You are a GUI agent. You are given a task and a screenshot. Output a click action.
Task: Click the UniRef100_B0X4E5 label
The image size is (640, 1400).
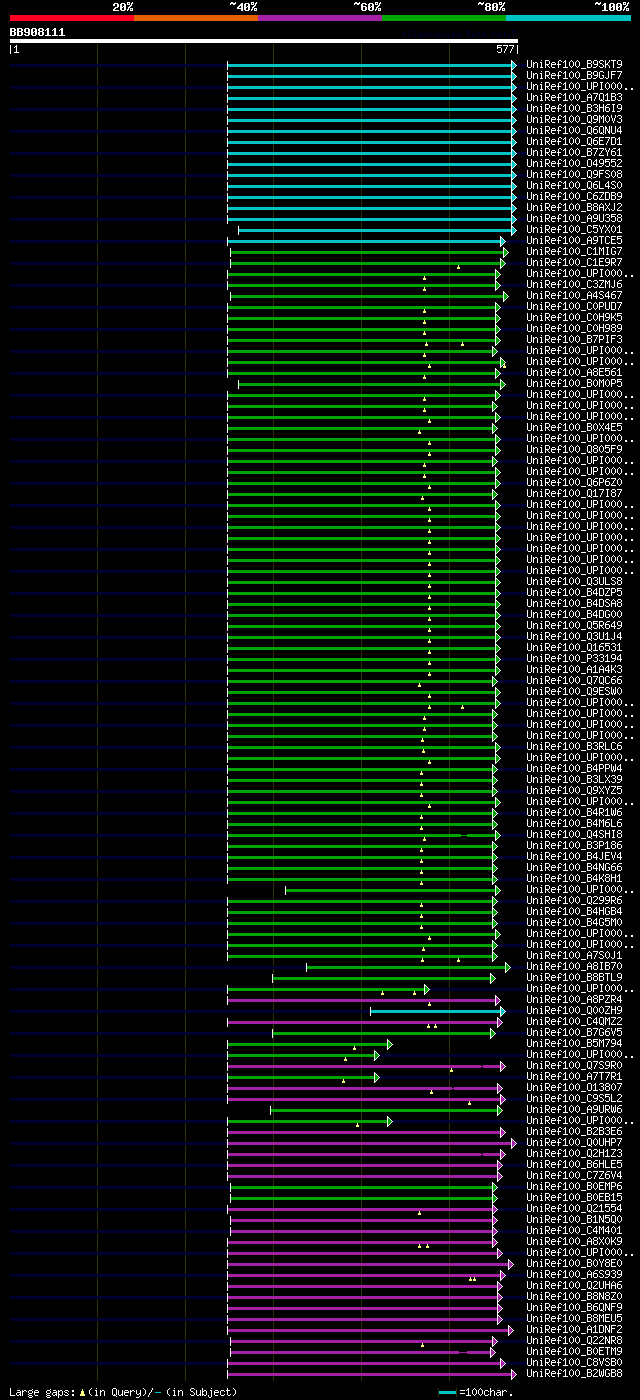[x=574, y=427]
